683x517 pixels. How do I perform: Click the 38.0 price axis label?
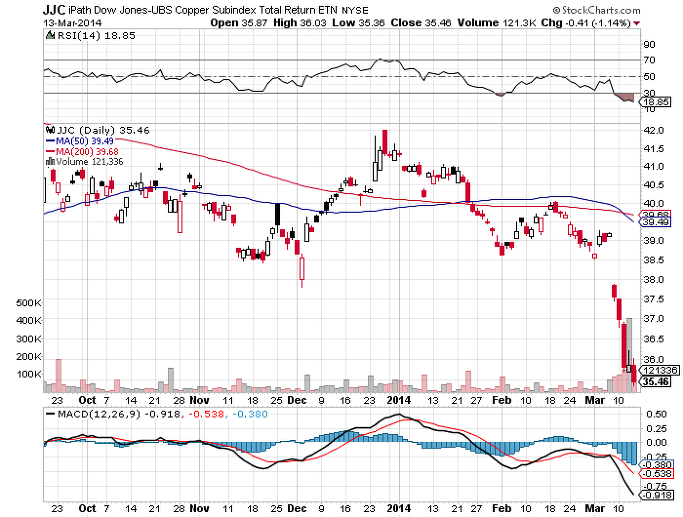click(x=653, y=279)
